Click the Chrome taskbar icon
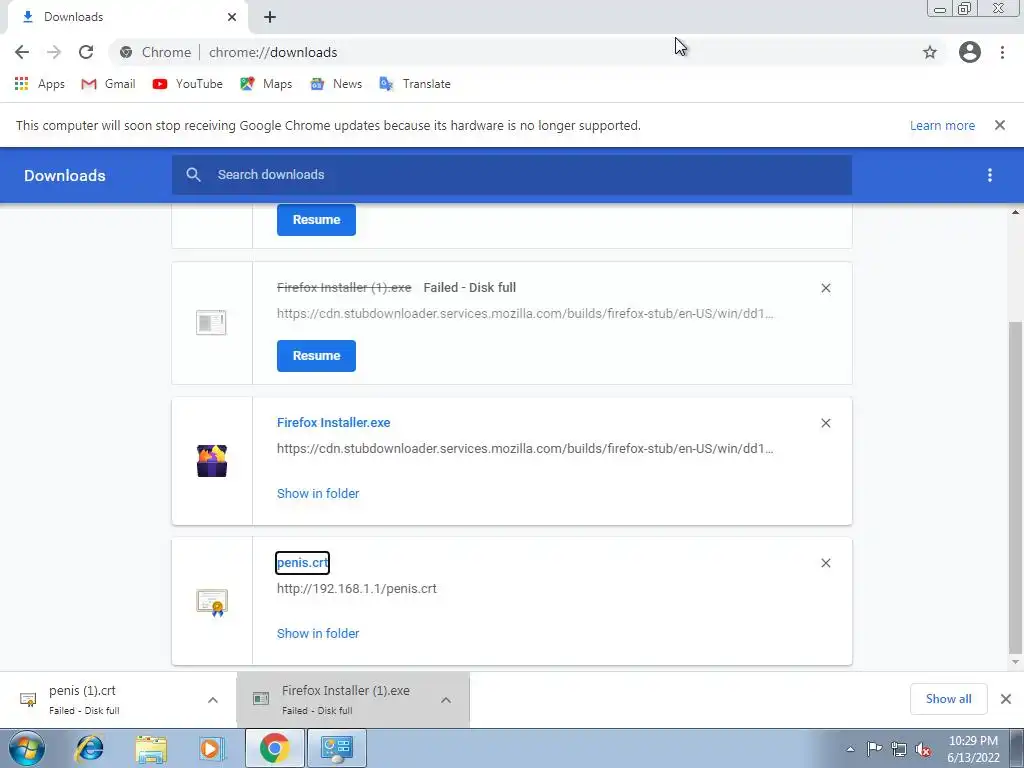The image size is (1024, 768). (x=275, y=748)
